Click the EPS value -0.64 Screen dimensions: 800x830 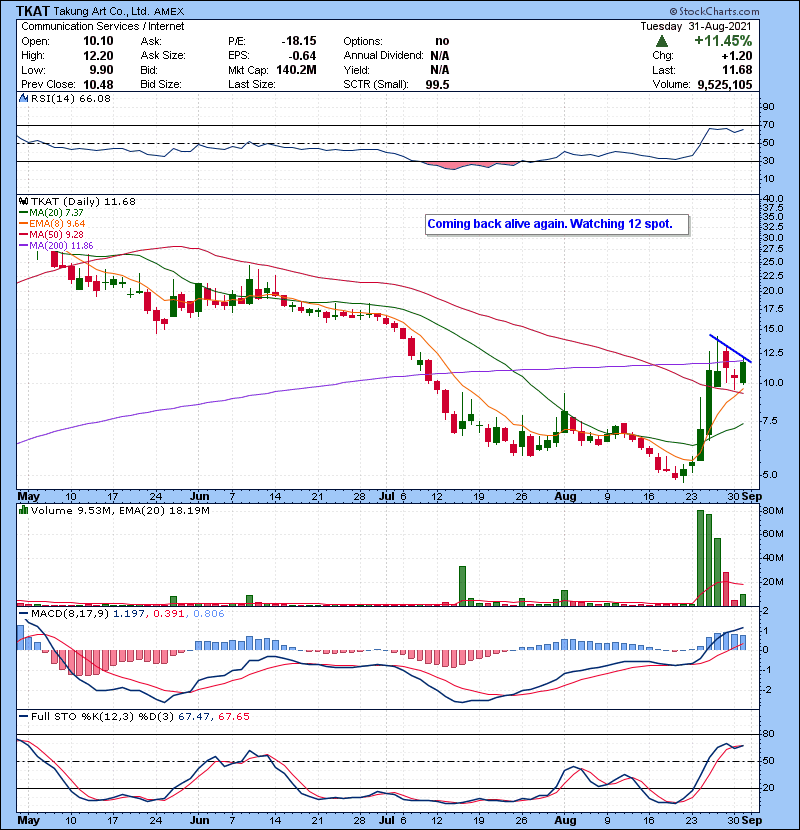[302, 56]
